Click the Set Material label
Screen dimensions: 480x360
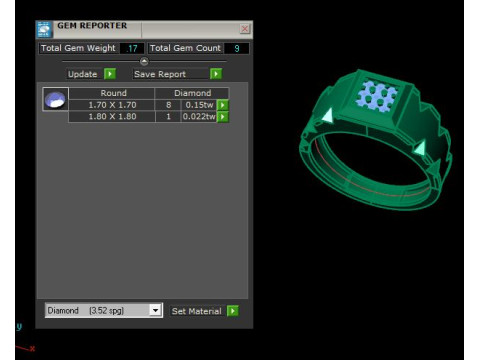click(x=196, y=311)
